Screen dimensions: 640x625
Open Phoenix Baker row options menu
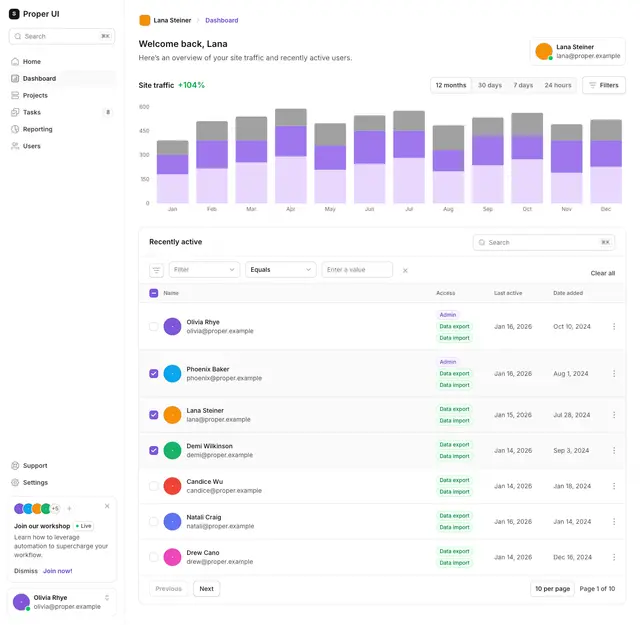pos(614,374)
